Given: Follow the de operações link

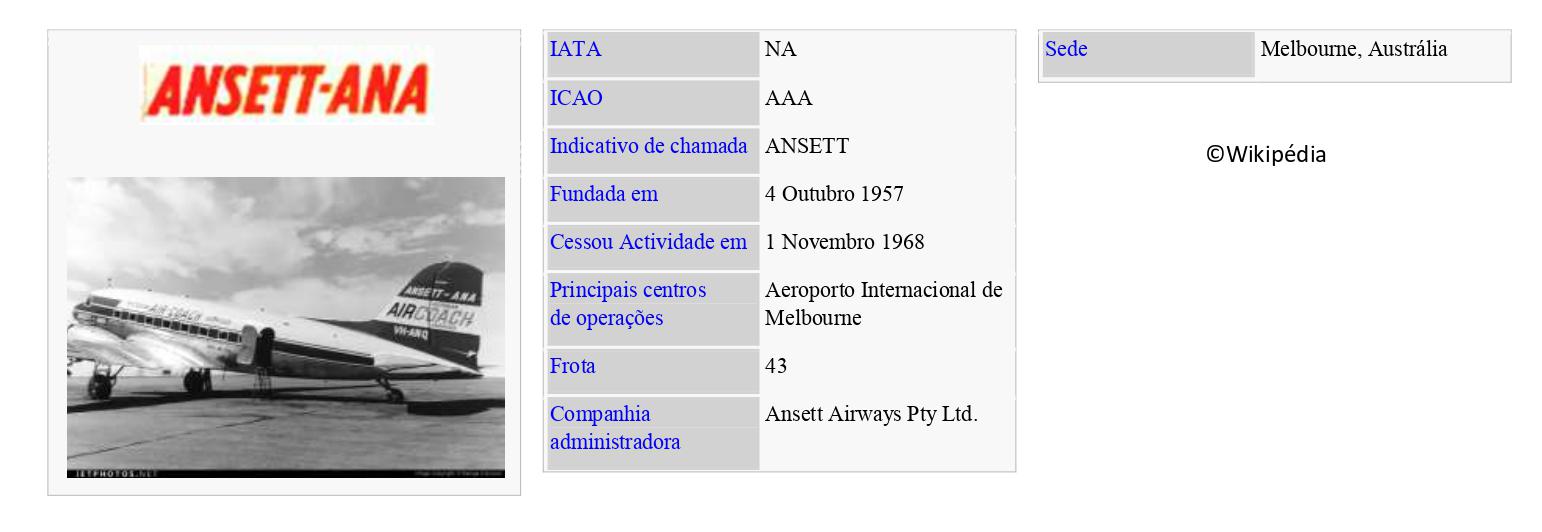Looking at the screenshot, I should coord(606,318).
